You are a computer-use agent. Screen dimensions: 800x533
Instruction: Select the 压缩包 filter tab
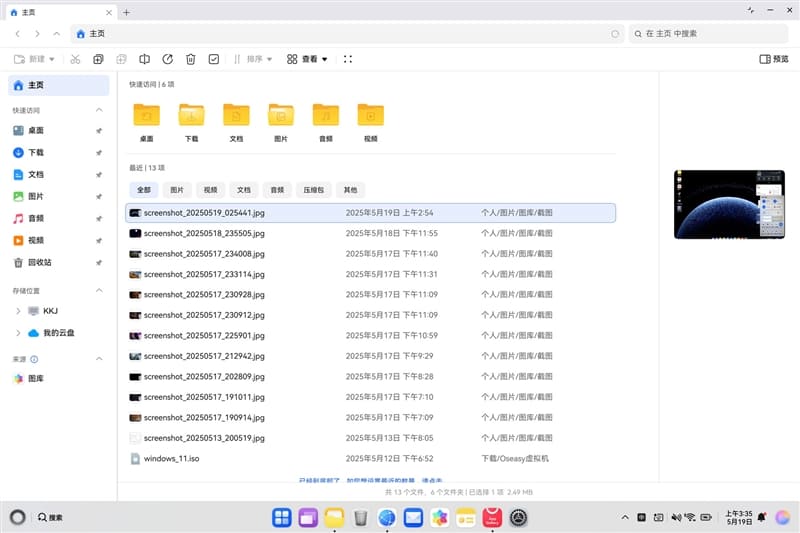312,189
